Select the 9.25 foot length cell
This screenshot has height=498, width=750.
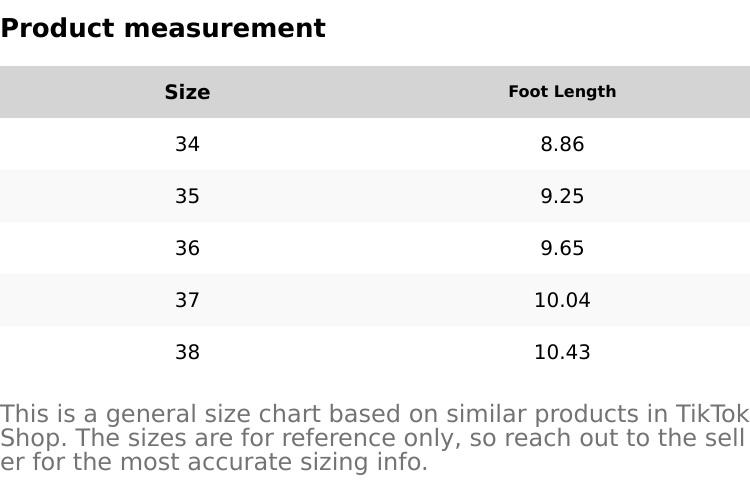[562, 196]
